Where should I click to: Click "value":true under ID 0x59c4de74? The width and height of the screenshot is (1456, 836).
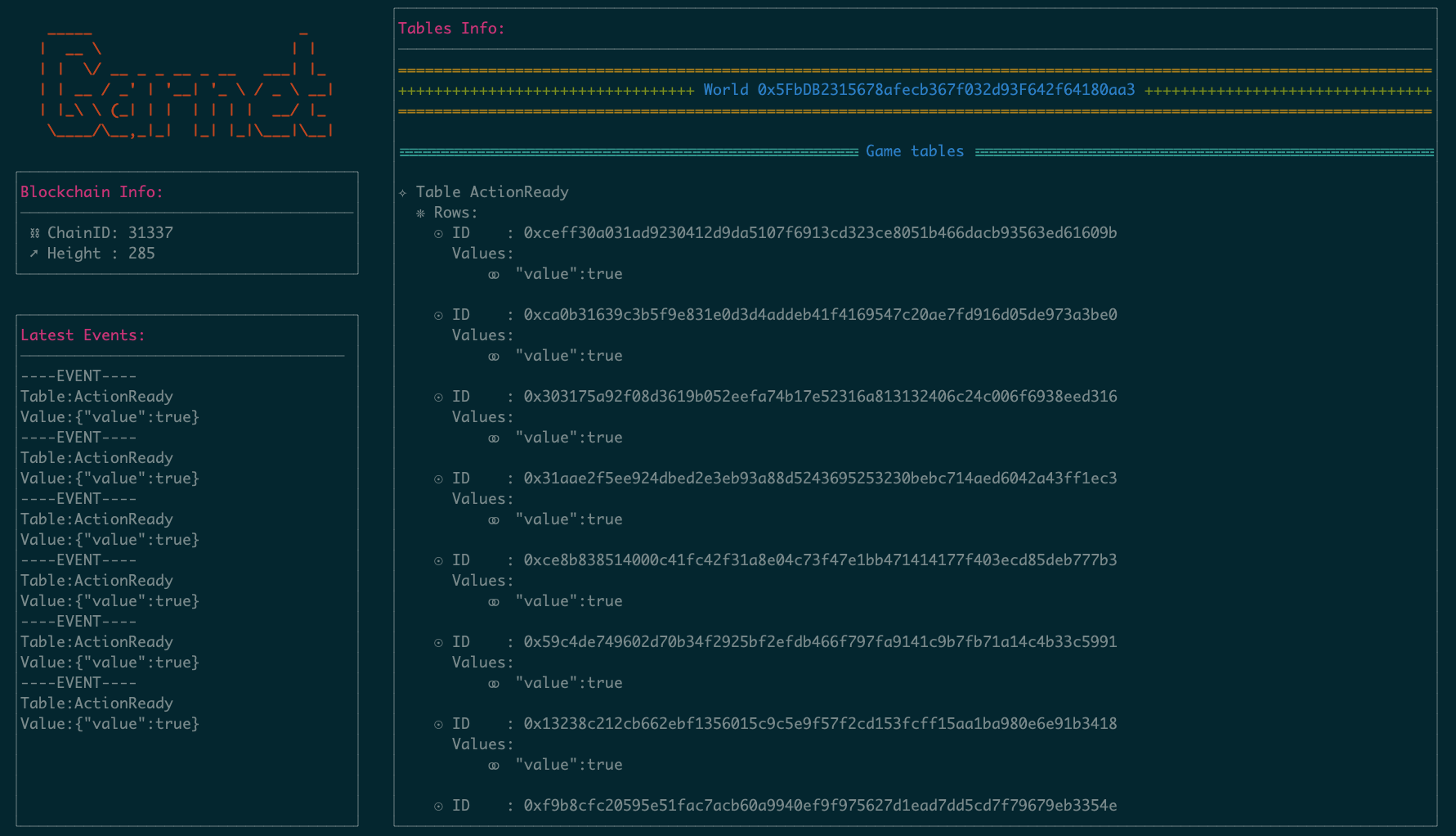coord(569,683)
